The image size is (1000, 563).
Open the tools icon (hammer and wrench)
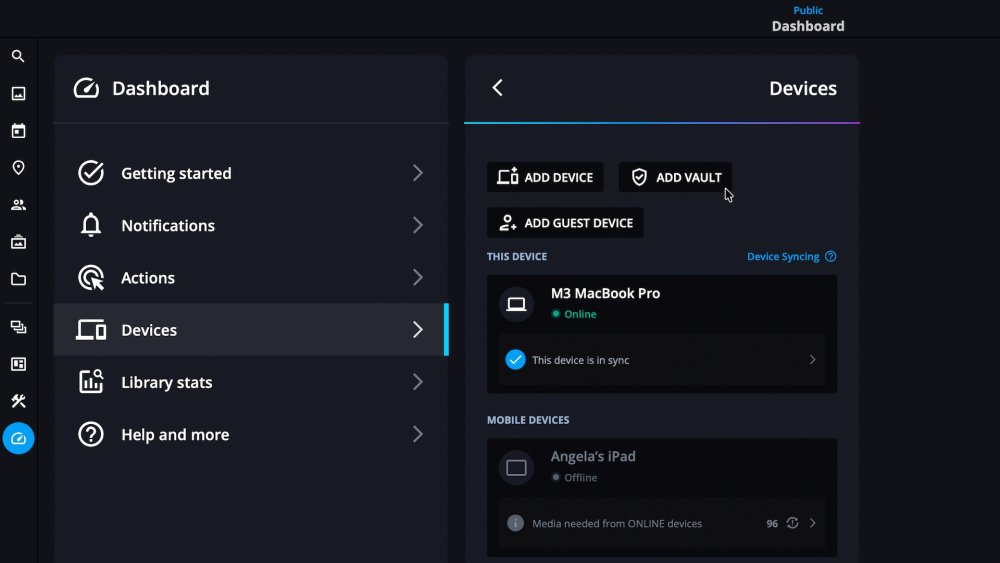(18, 401)
